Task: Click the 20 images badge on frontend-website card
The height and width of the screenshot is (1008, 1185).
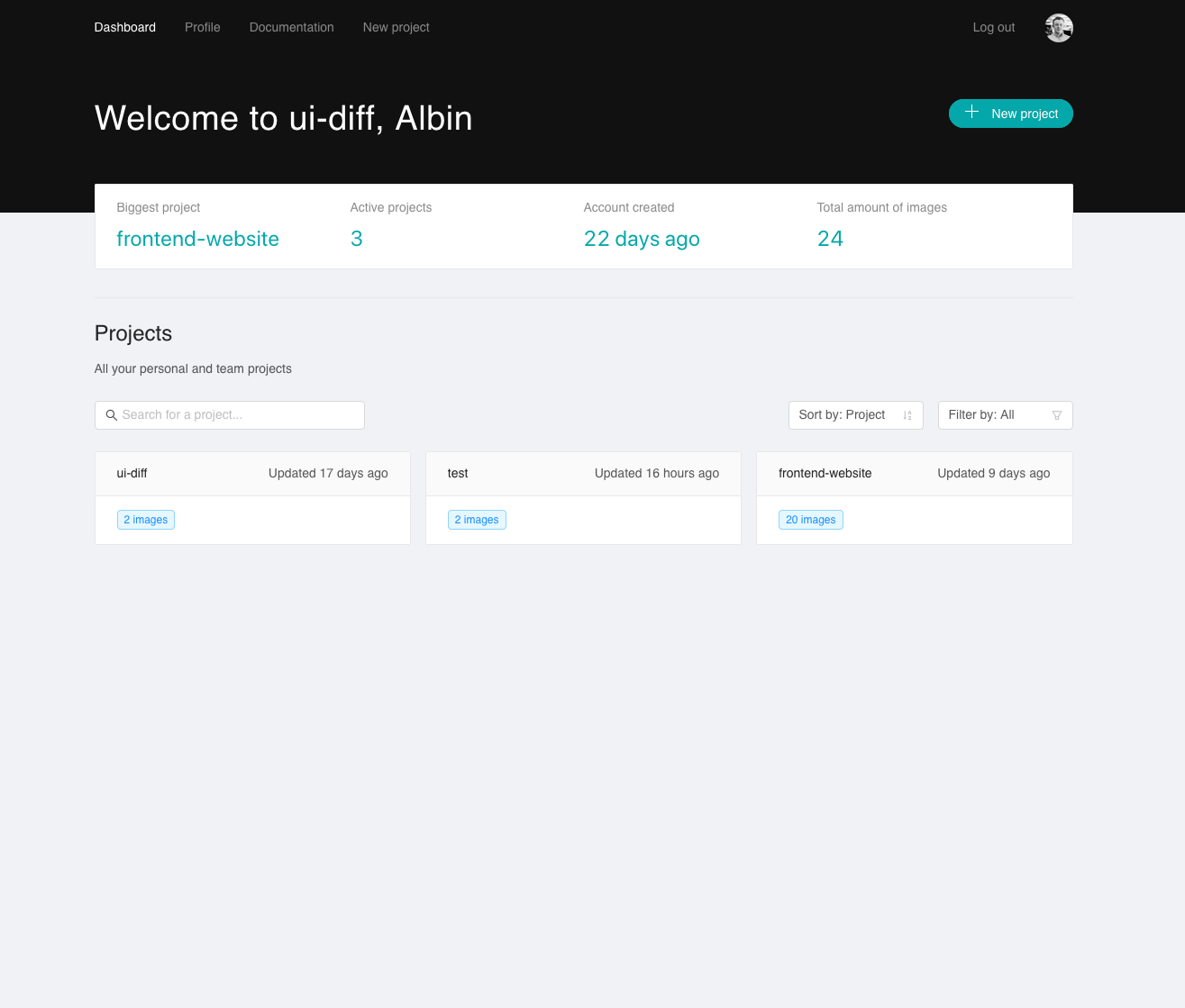Action: 810,519
